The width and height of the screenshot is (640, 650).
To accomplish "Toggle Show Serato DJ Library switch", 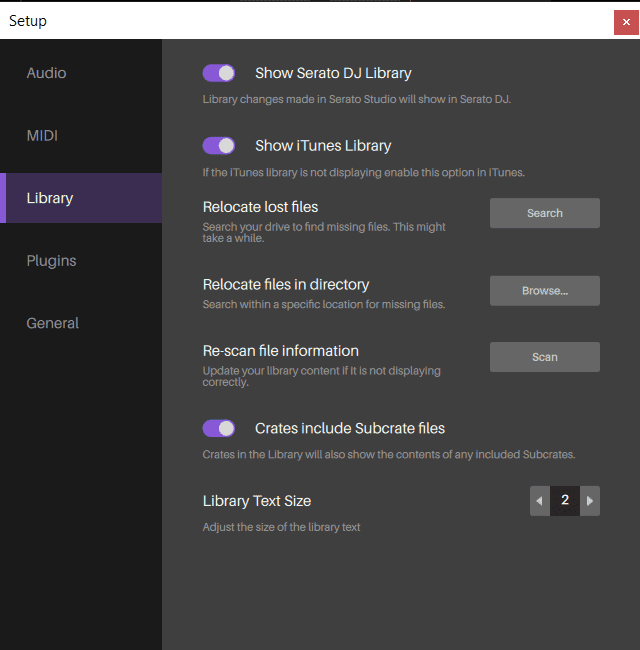I will tap(218, 73).
